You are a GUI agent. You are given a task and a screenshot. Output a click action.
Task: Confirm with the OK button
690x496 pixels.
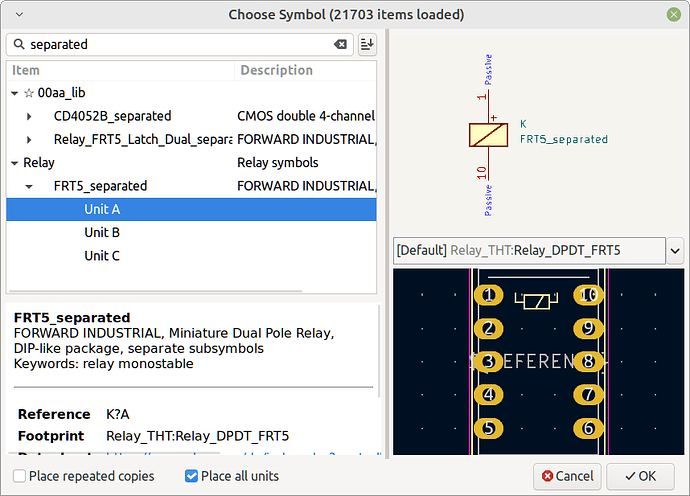[640, 476]
